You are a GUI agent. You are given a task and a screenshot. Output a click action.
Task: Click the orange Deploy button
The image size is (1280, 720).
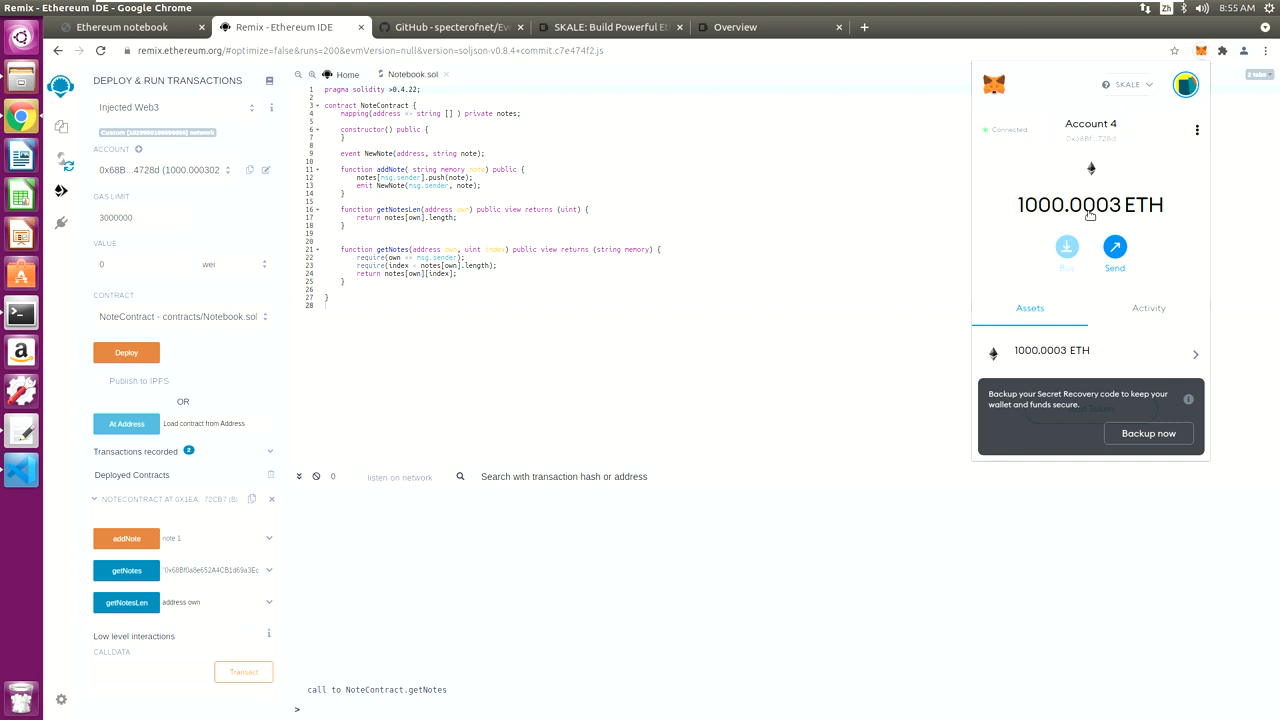(x=126, y=353)
